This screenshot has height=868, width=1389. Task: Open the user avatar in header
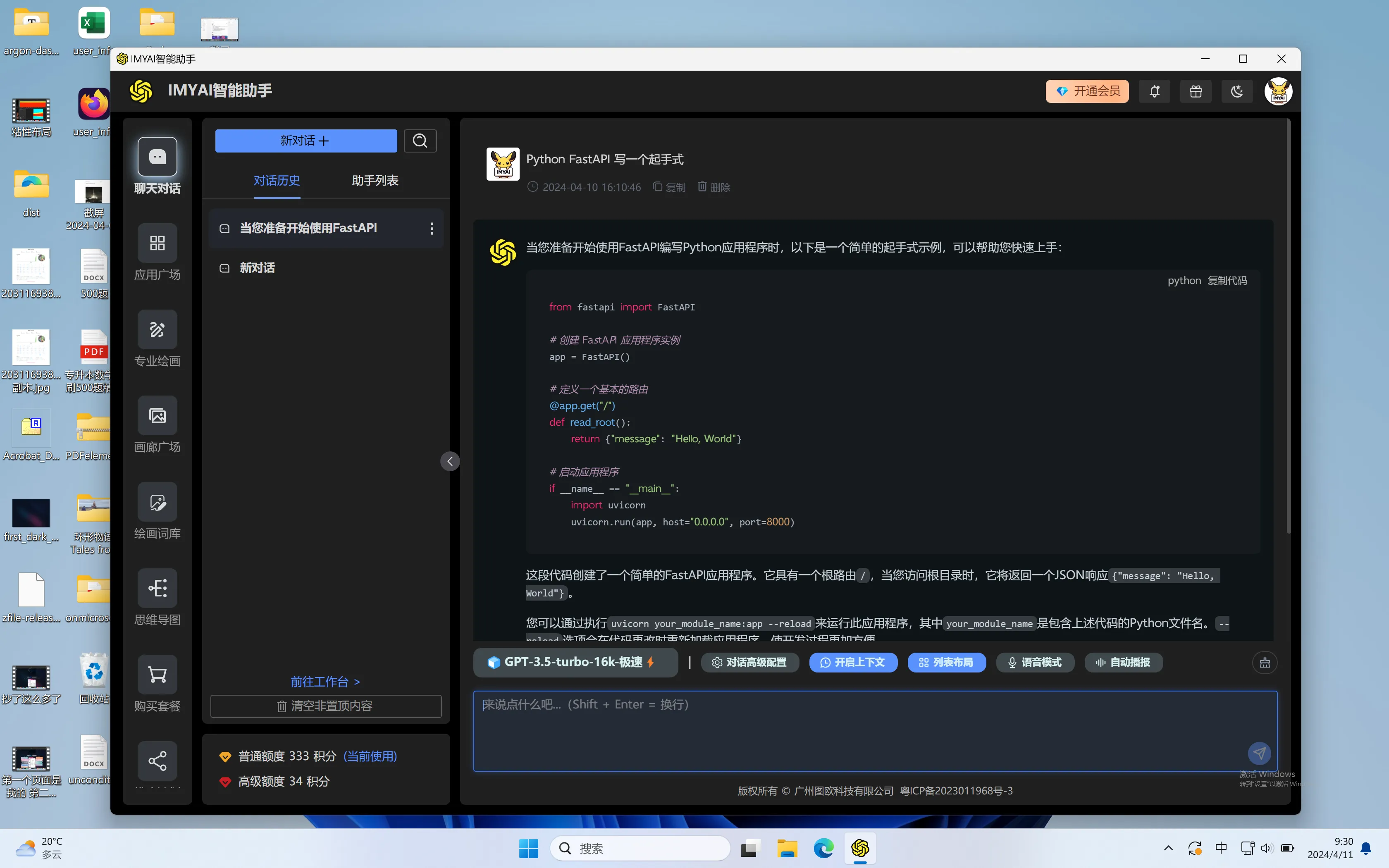point(1278,91)
